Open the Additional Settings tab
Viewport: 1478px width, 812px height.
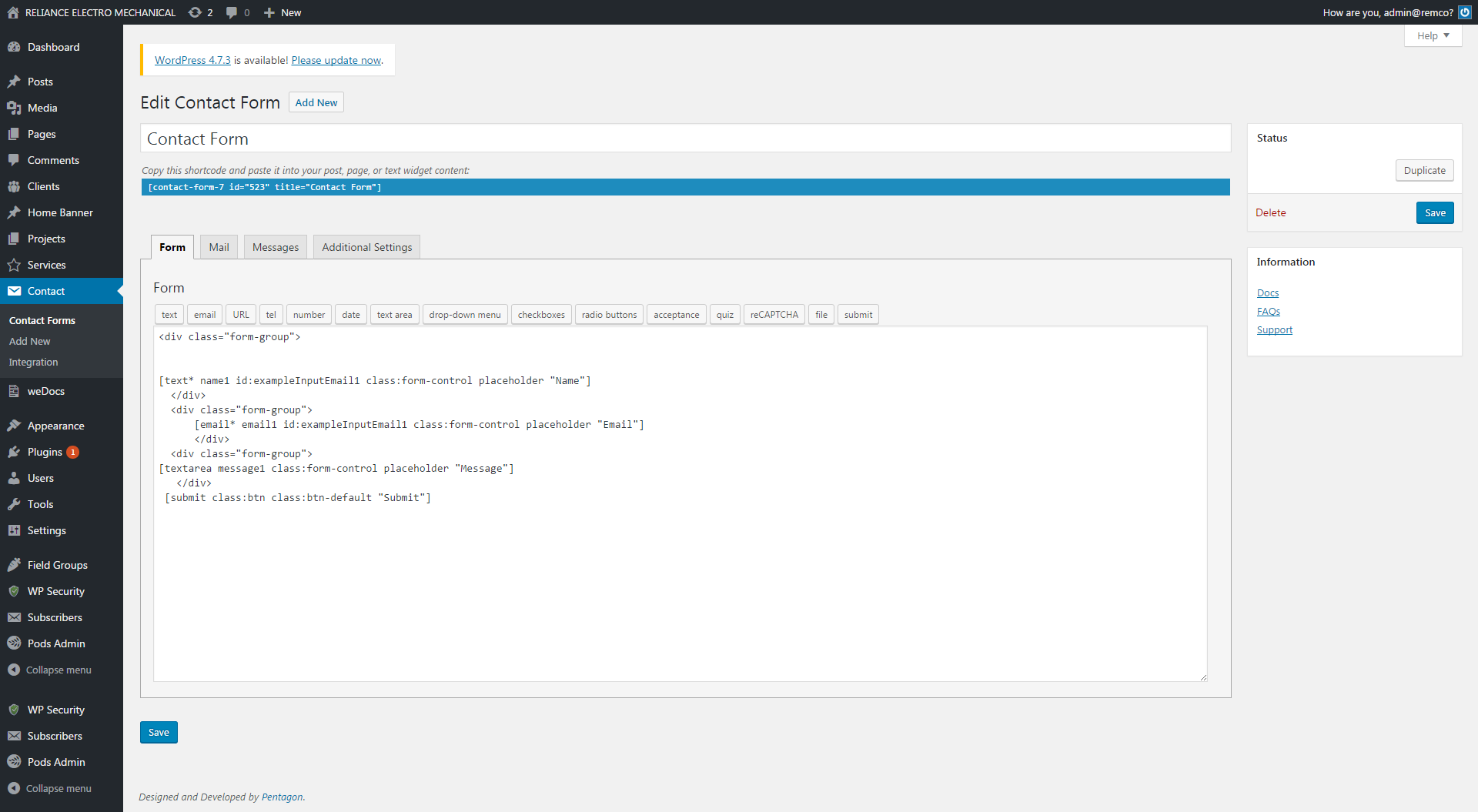[367, 247]
